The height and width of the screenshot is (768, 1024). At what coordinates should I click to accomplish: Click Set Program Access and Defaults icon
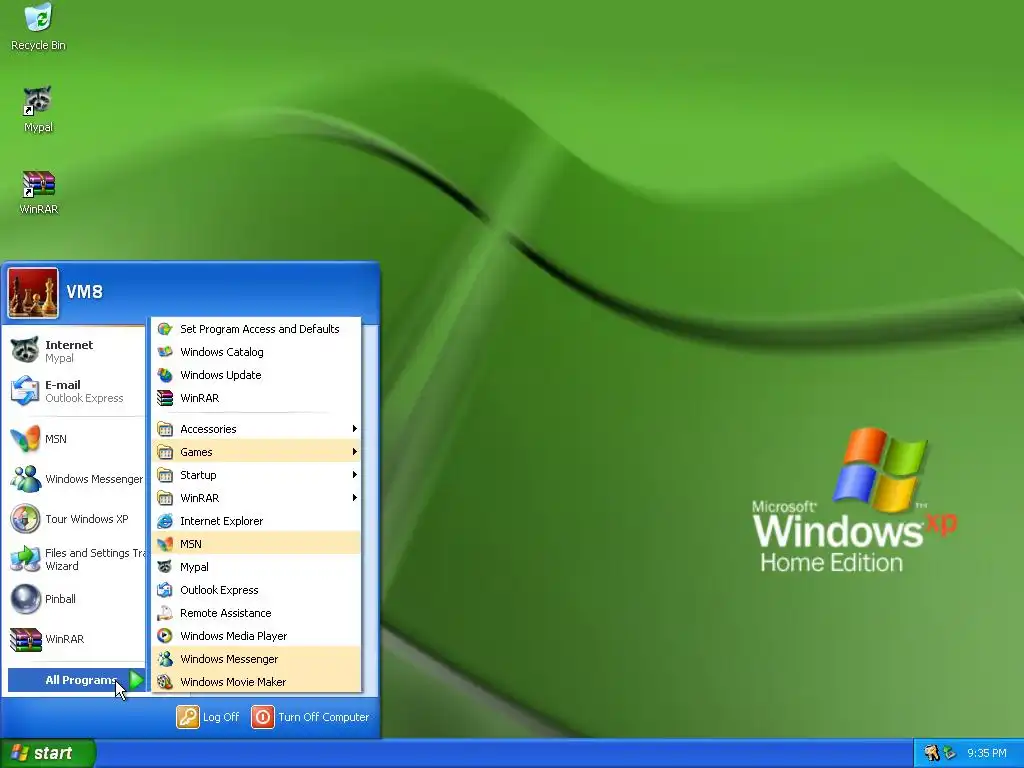pyautogui.click(x=165, y=329)
